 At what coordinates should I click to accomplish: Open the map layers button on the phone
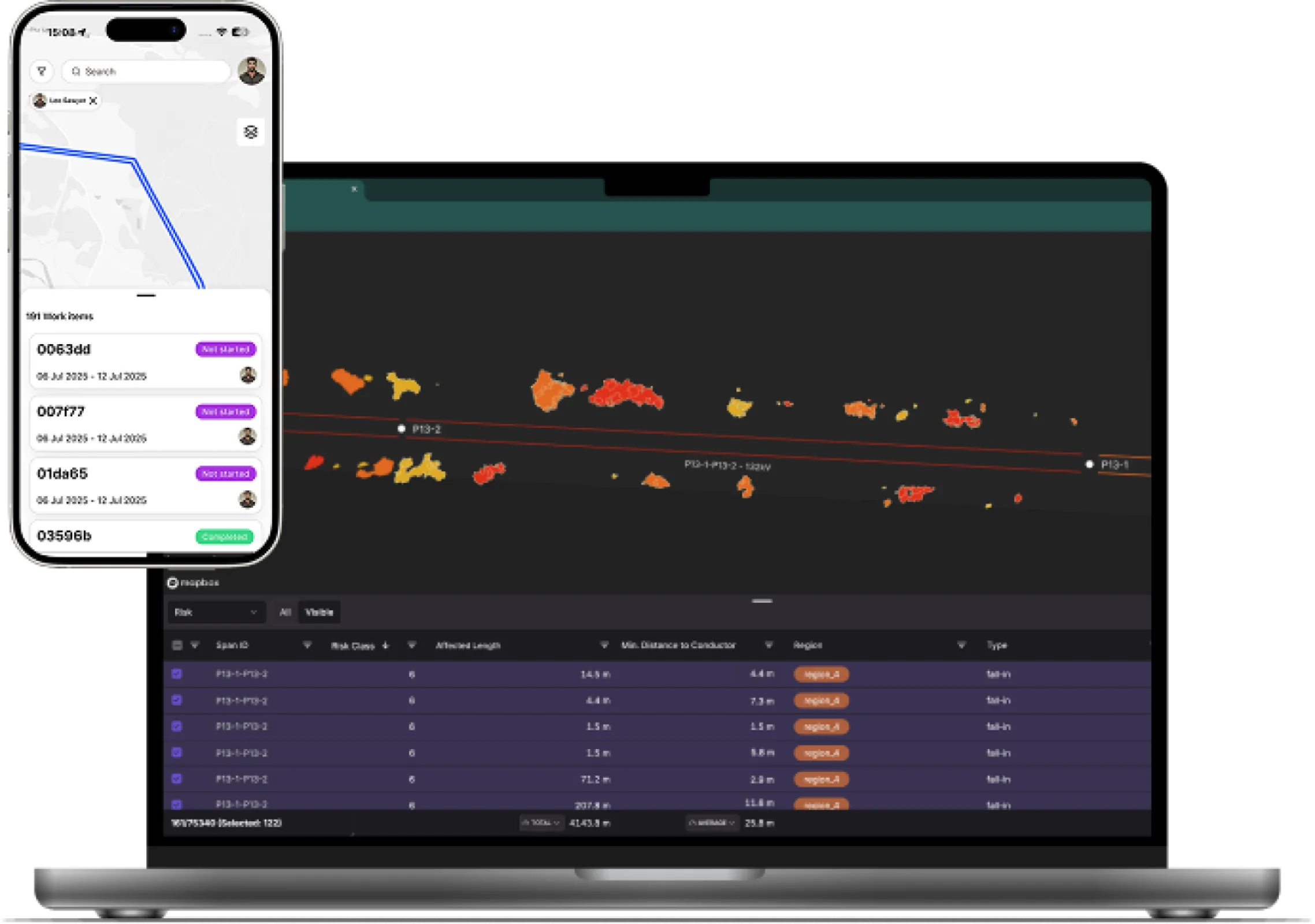coord(251,132)
